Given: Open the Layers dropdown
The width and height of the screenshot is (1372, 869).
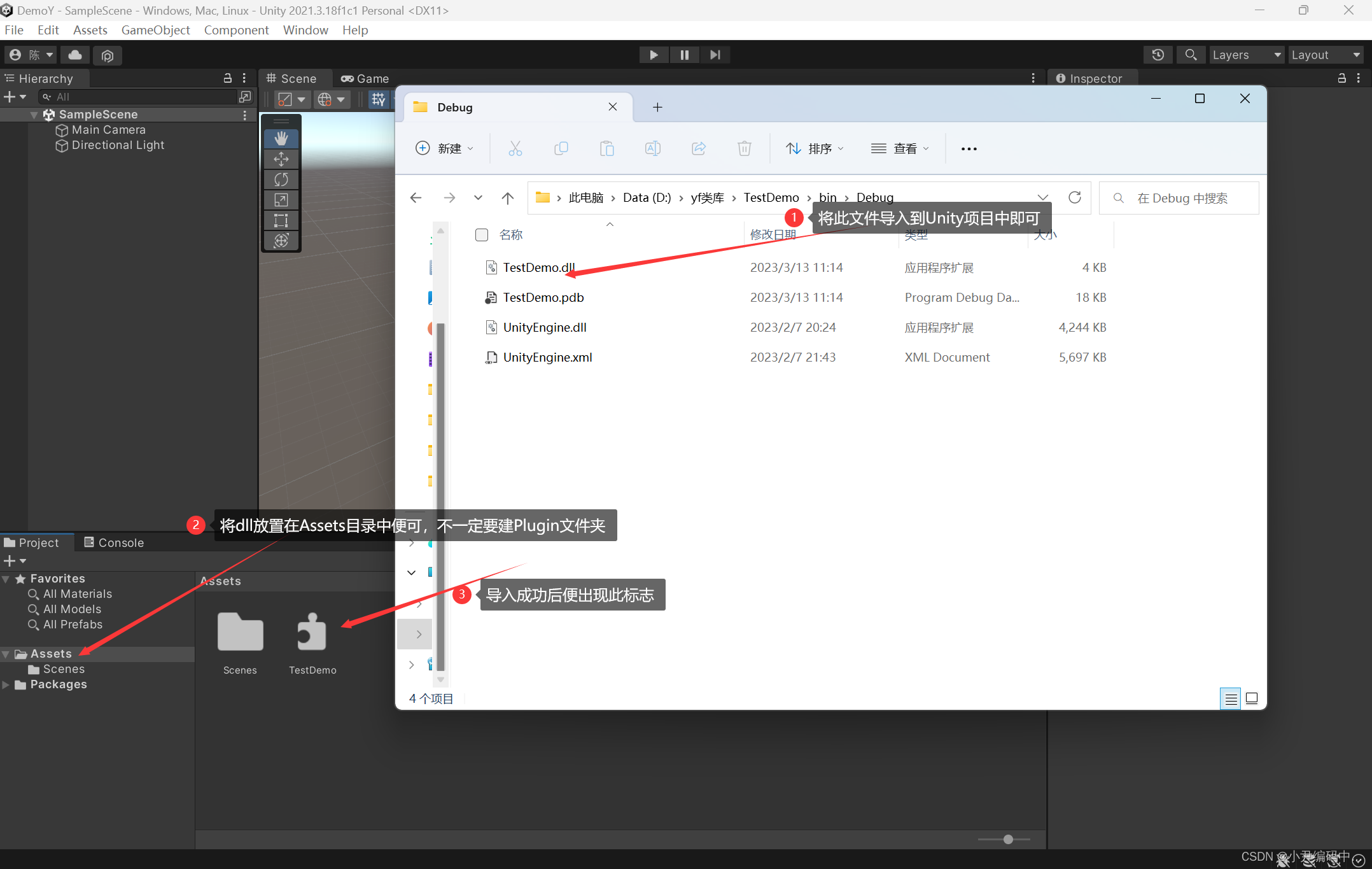Looking at the screenshot, I should 1247,55.
